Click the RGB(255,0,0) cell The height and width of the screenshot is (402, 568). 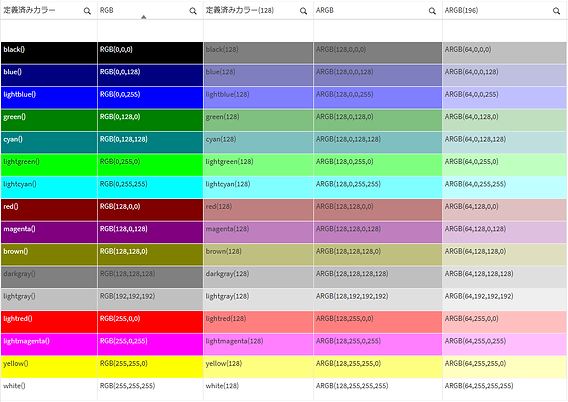150,322
